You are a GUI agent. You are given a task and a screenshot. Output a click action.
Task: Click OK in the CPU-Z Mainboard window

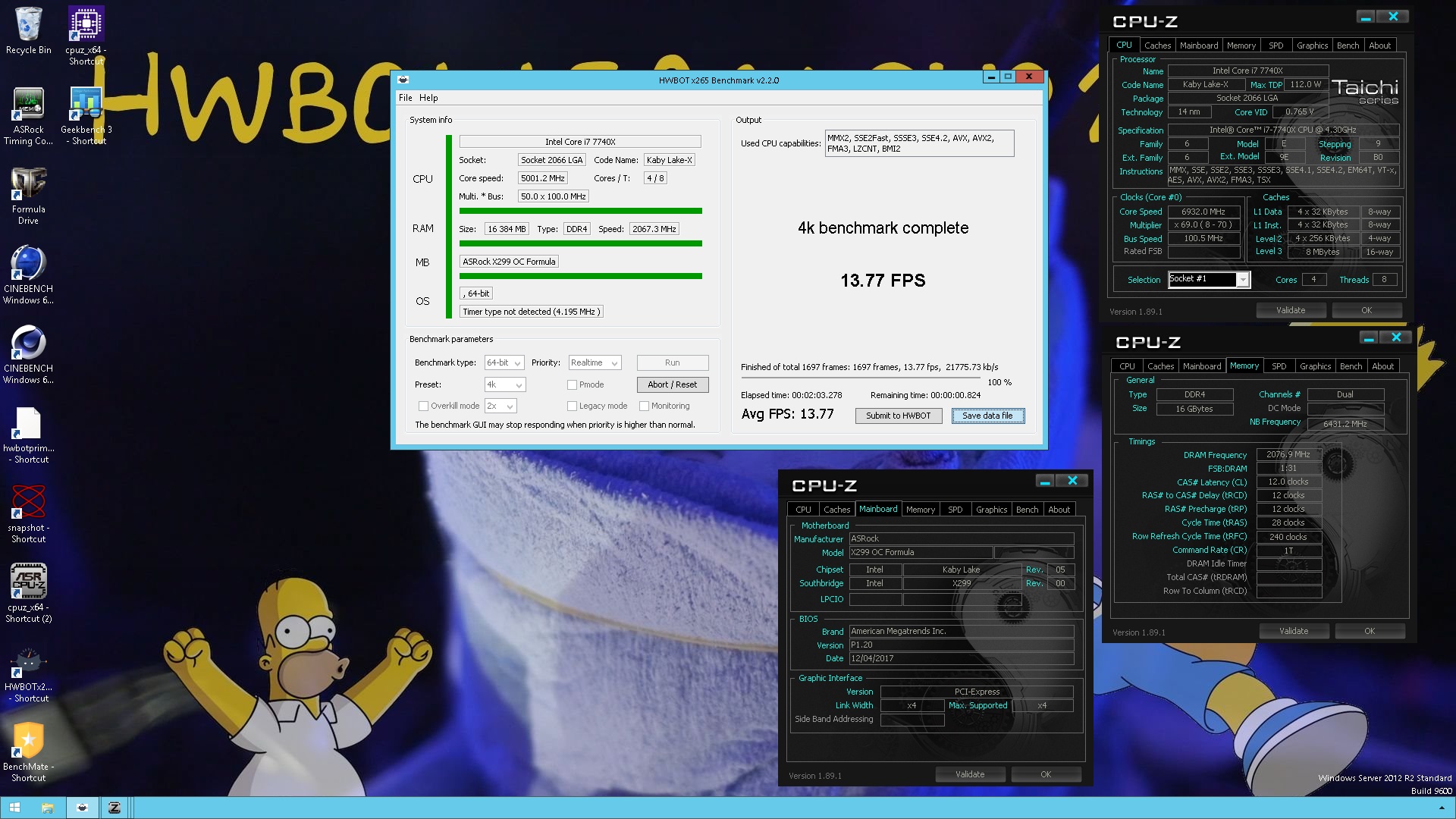tap(1046, 775)
